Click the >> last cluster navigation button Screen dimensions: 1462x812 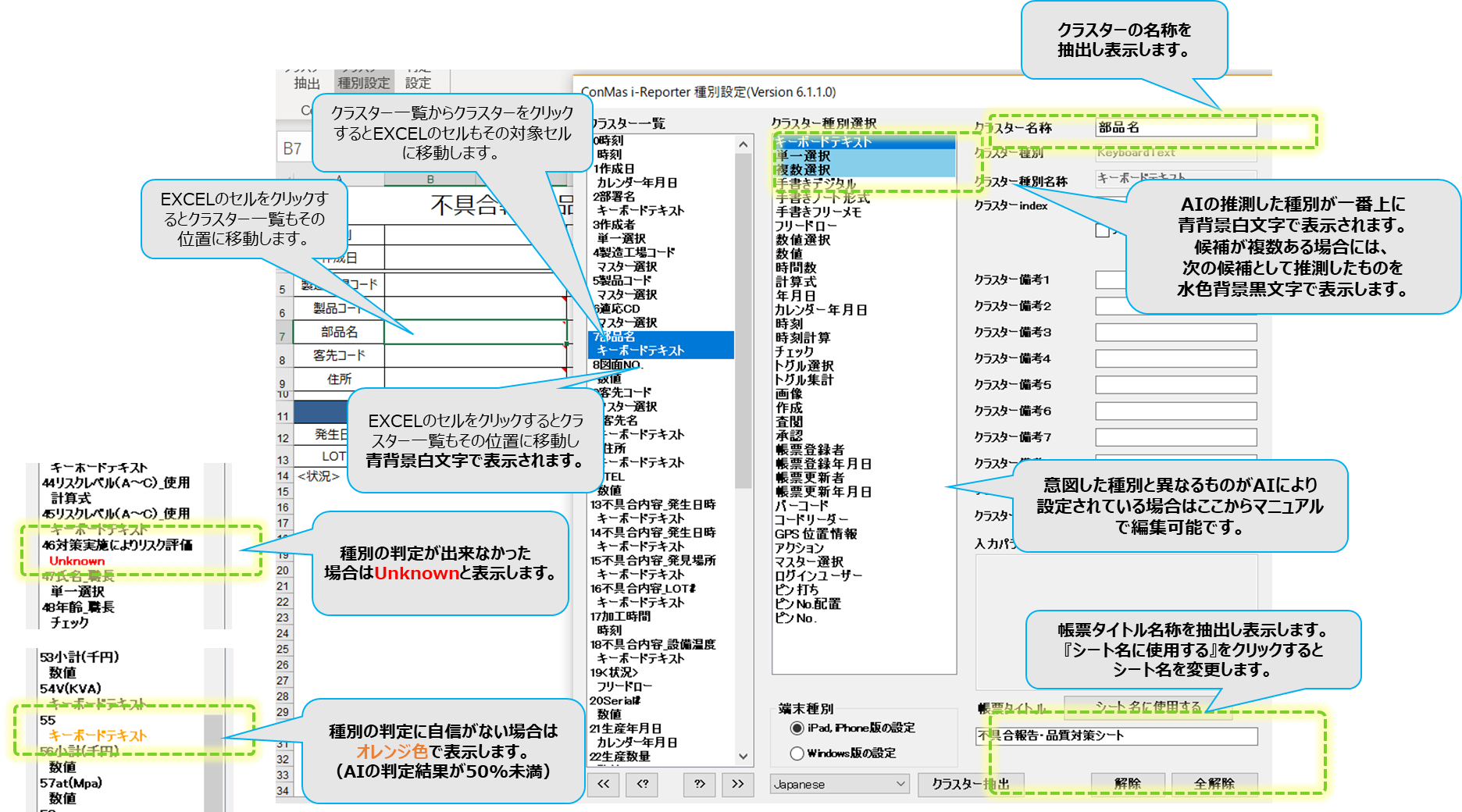click(x=738, y=784)
